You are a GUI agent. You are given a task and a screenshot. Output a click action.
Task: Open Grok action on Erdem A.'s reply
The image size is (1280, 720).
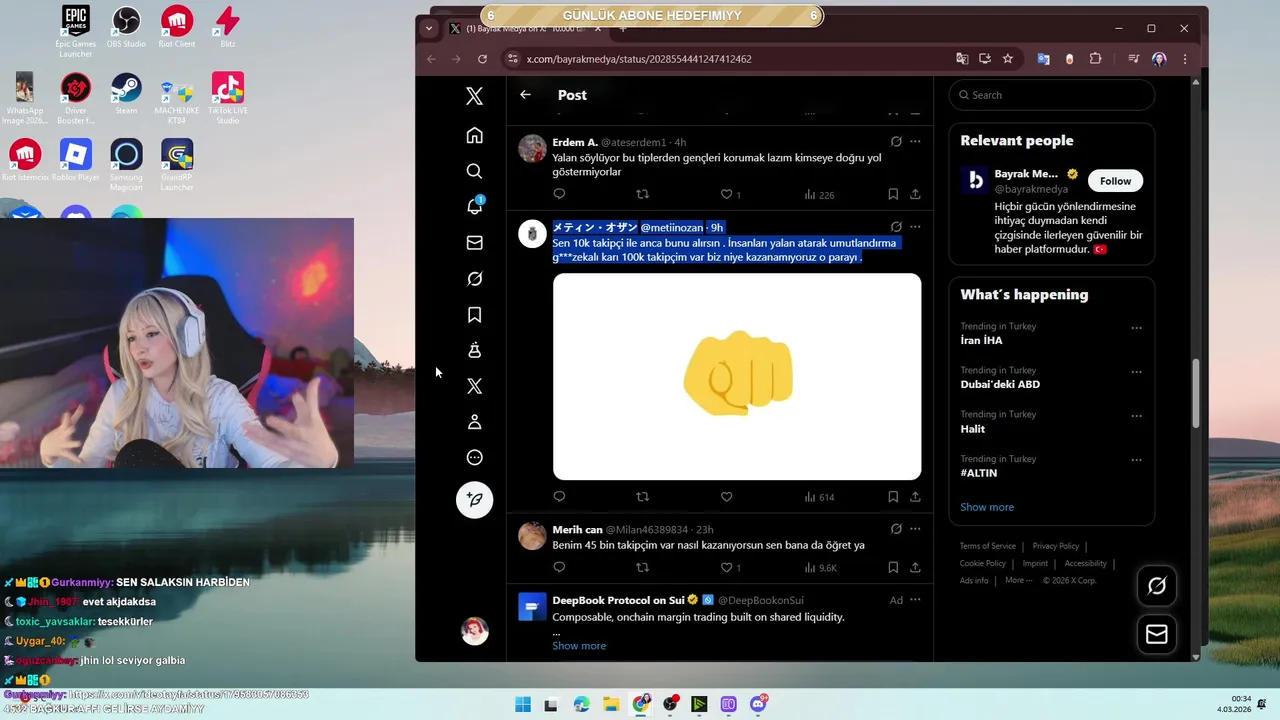896,142
